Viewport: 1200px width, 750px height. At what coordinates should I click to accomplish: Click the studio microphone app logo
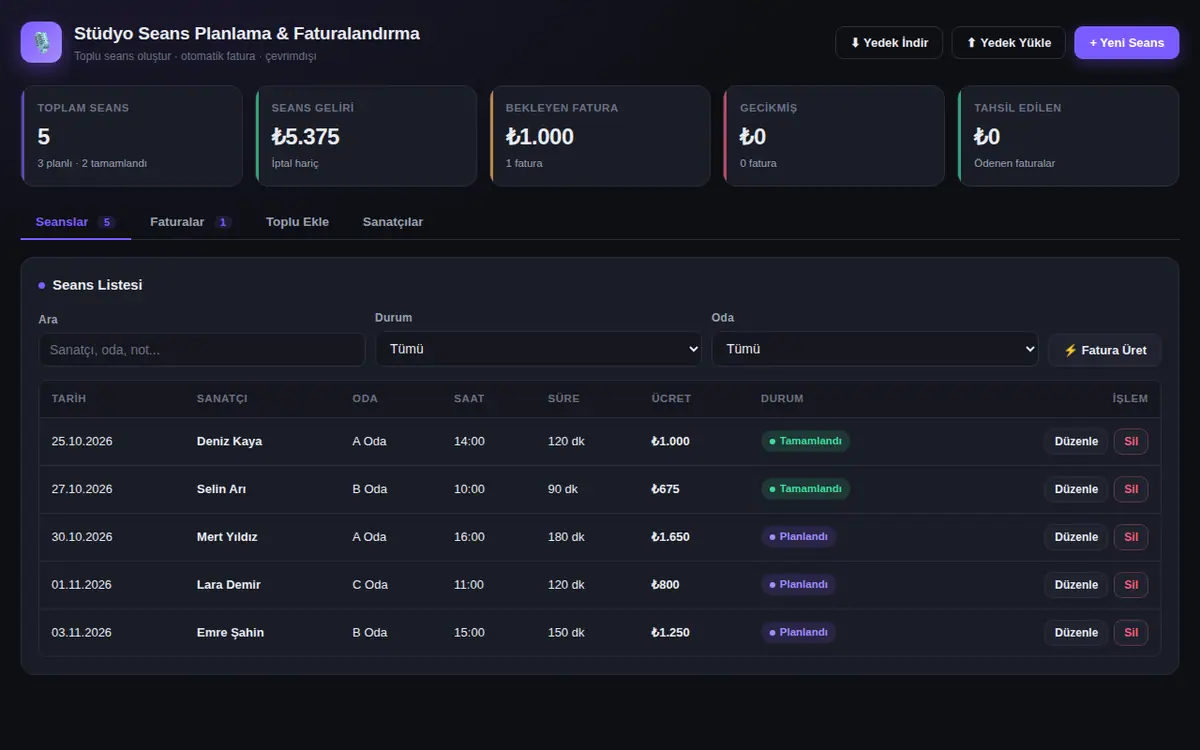(x=41, y=43)
